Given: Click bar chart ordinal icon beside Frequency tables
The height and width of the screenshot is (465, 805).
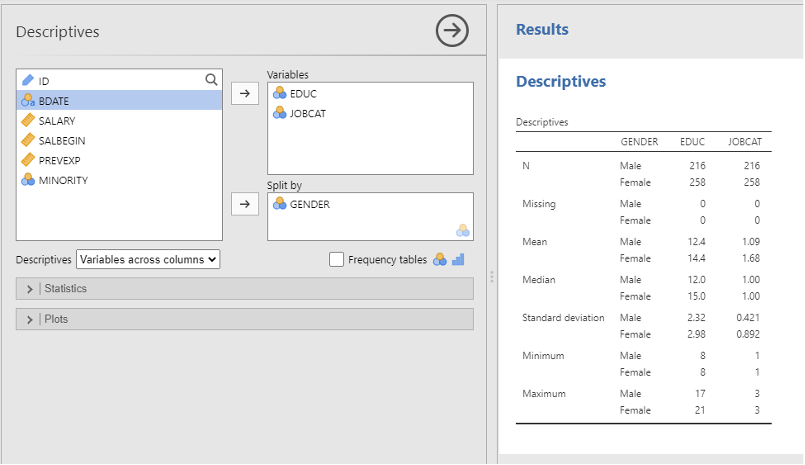Looking at the screenshot, I should [x=458, y=260].
